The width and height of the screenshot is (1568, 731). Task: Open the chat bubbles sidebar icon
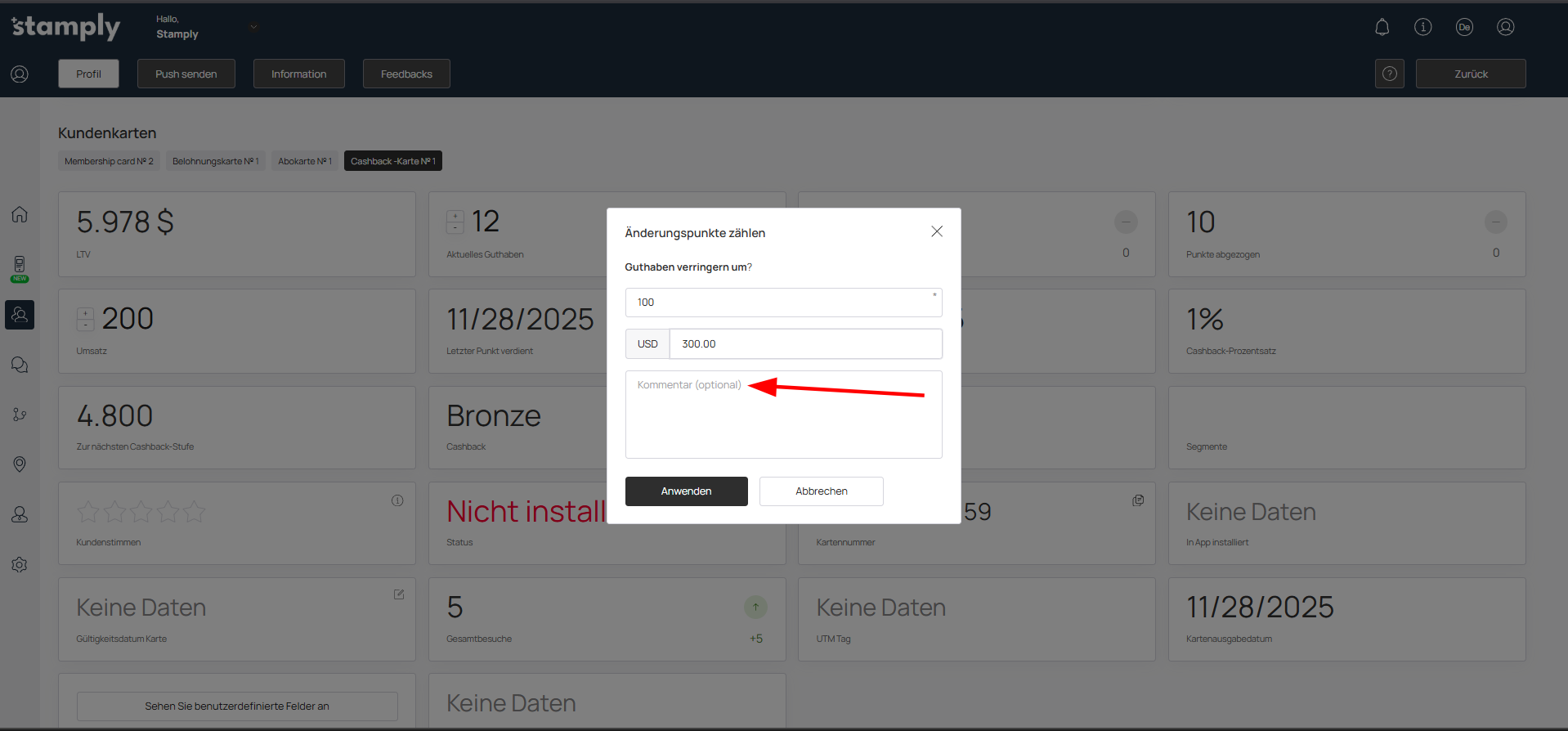(x=20, y=365)
